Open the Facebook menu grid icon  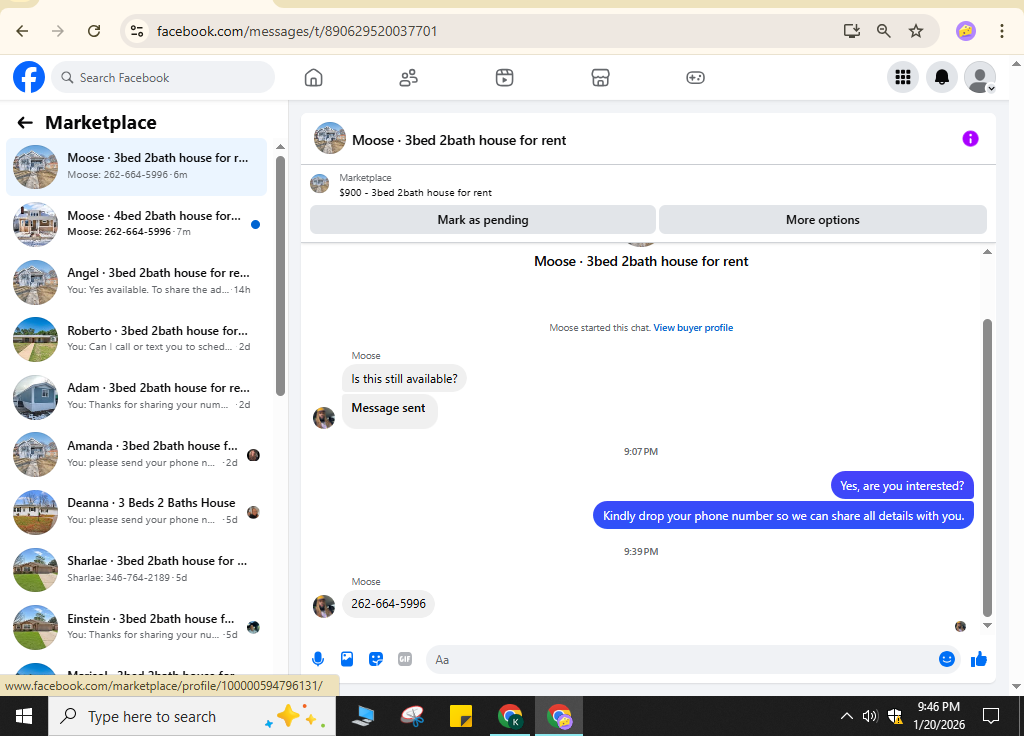coord(903,78)
